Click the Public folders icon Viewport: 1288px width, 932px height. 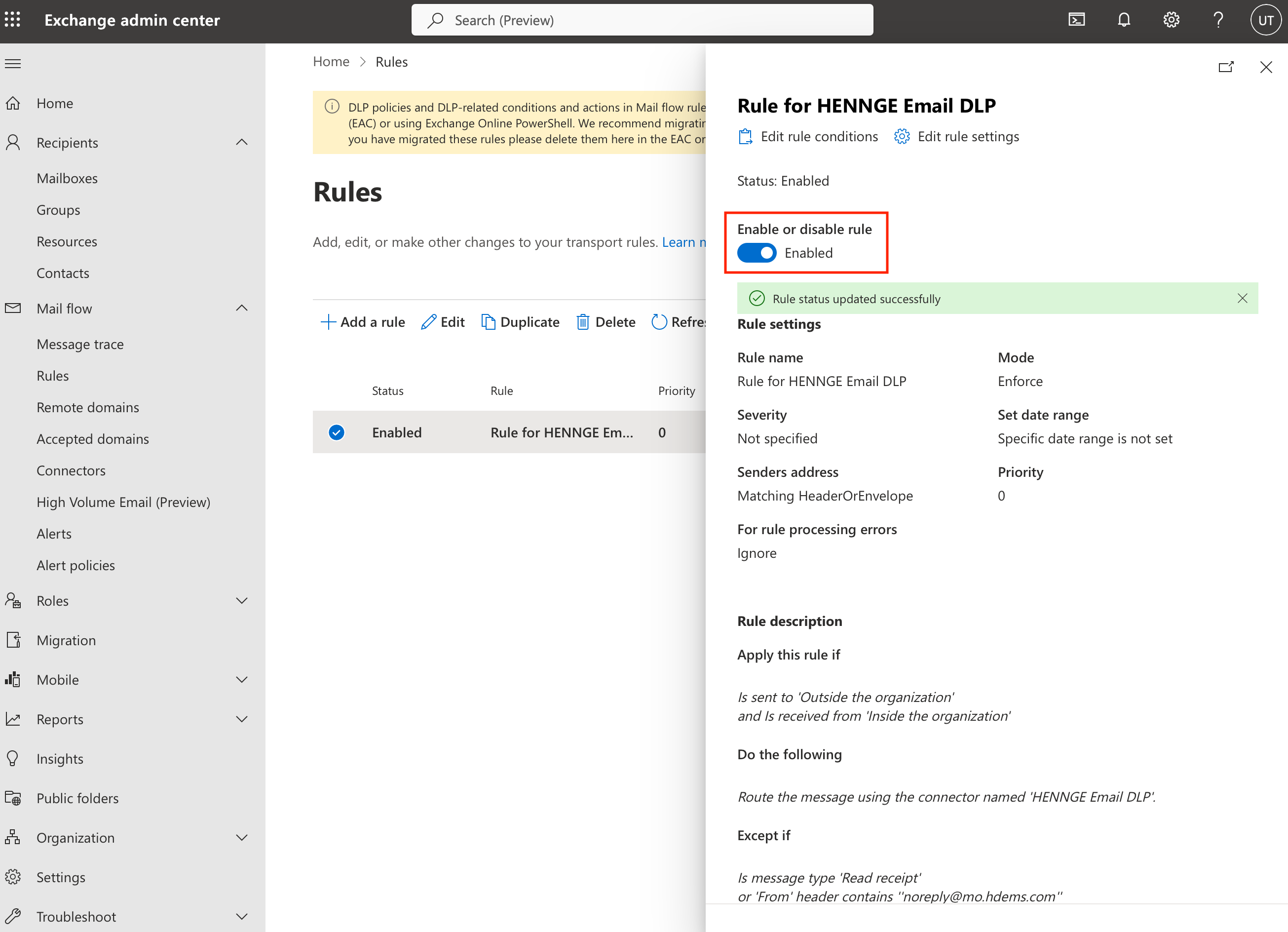click(x=12, y=798)
